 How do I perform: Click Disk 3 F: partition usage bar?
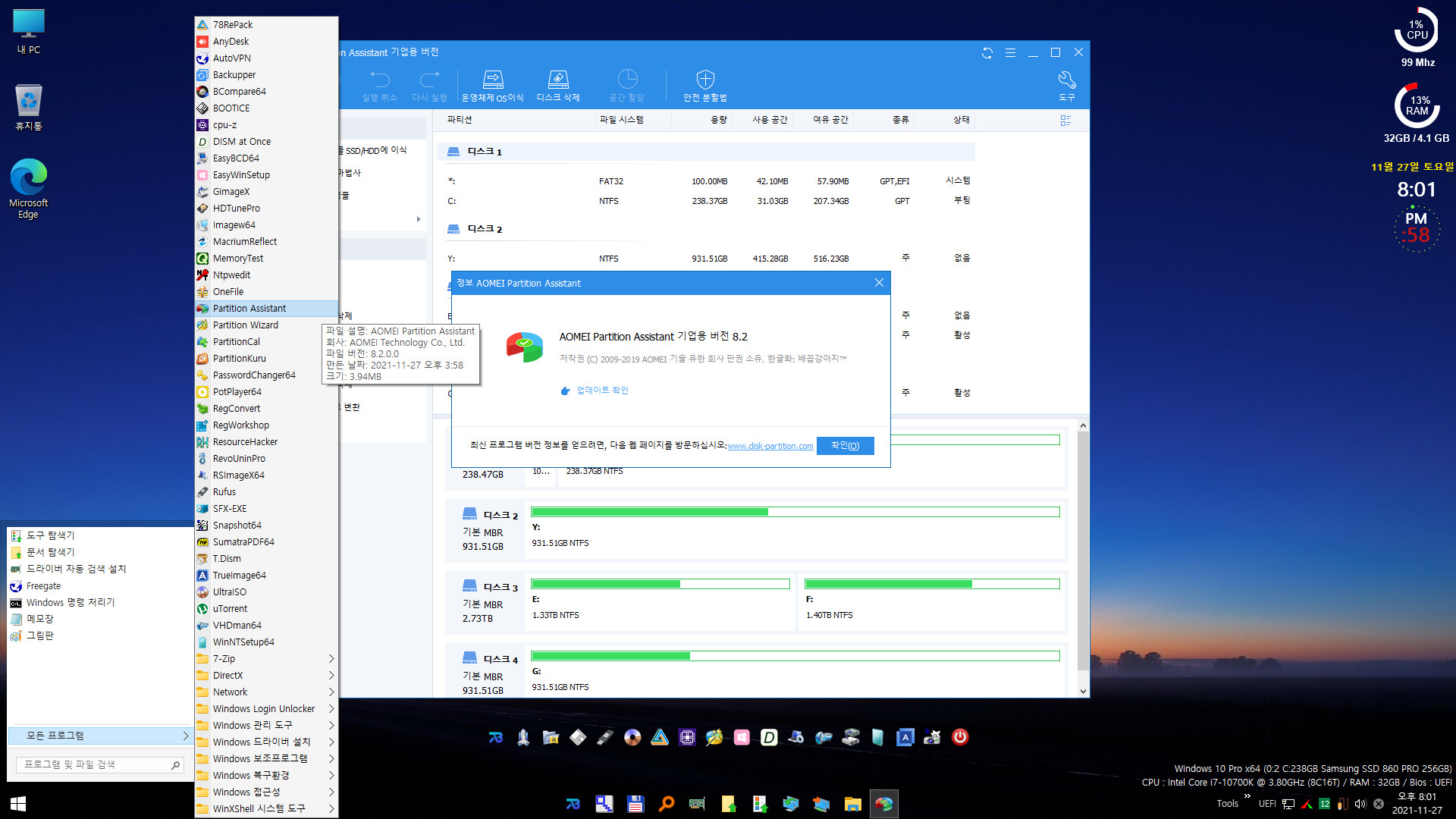coord(932,584)
